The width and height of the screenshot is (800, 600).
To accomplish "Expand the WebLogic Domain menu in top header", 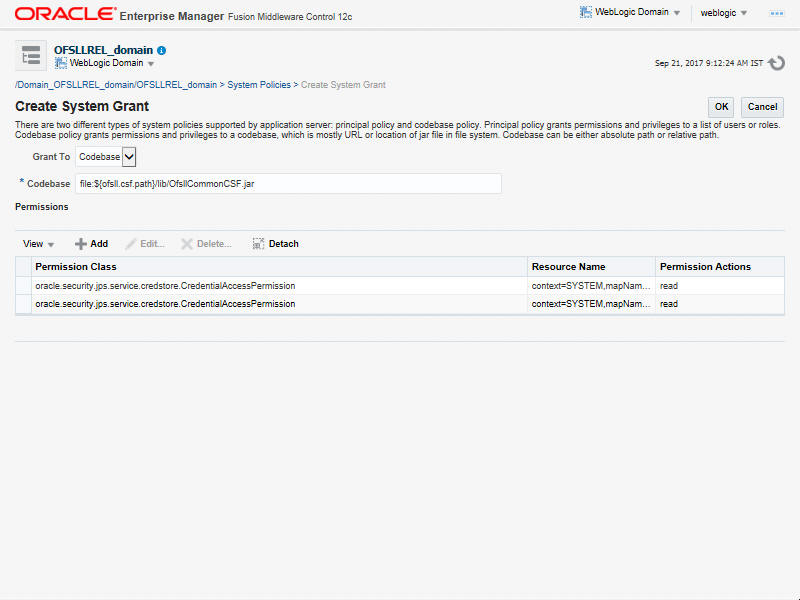I will tap(677, 13).
